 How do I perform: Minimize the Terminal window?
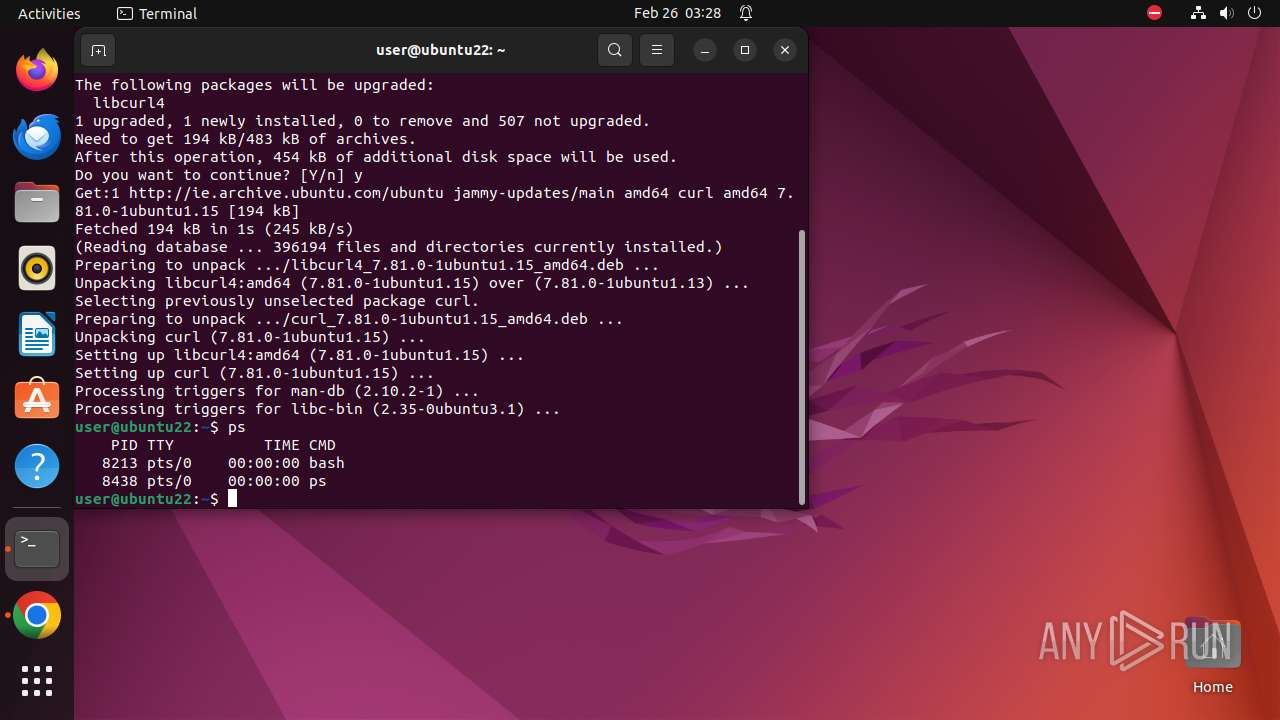[x=705, y=50]
